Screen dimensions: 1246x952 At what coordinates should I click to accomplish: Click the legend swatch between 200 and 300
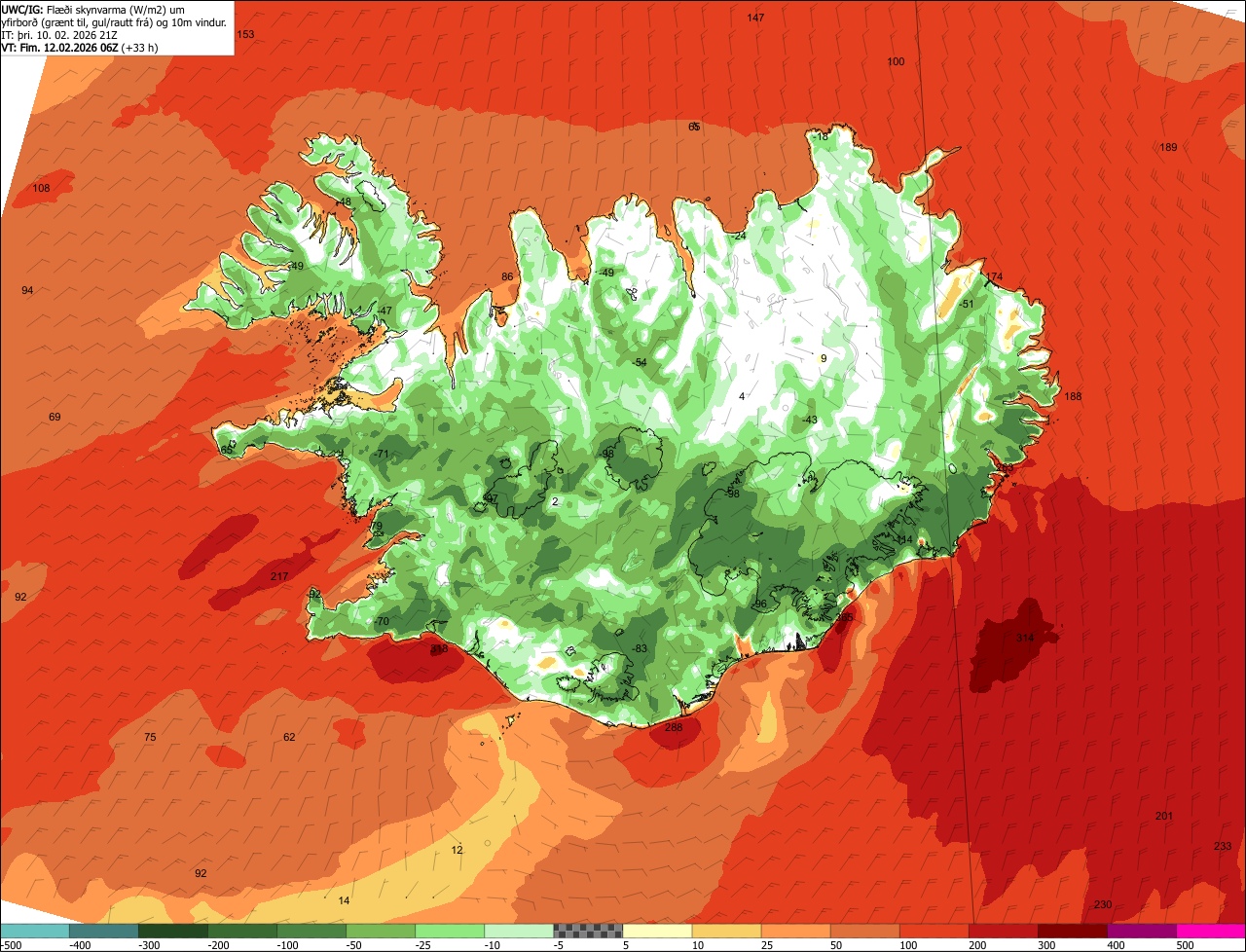[1003, 931]
